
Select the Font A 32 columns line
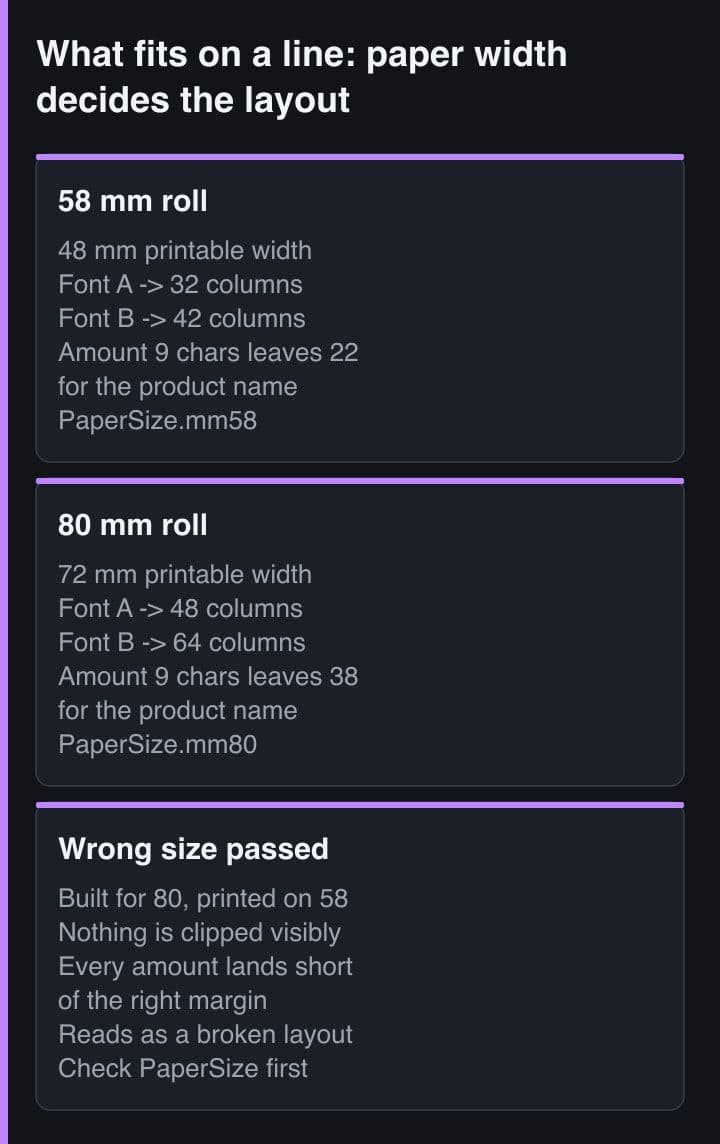pyautogui.click(x=180, y=285)
